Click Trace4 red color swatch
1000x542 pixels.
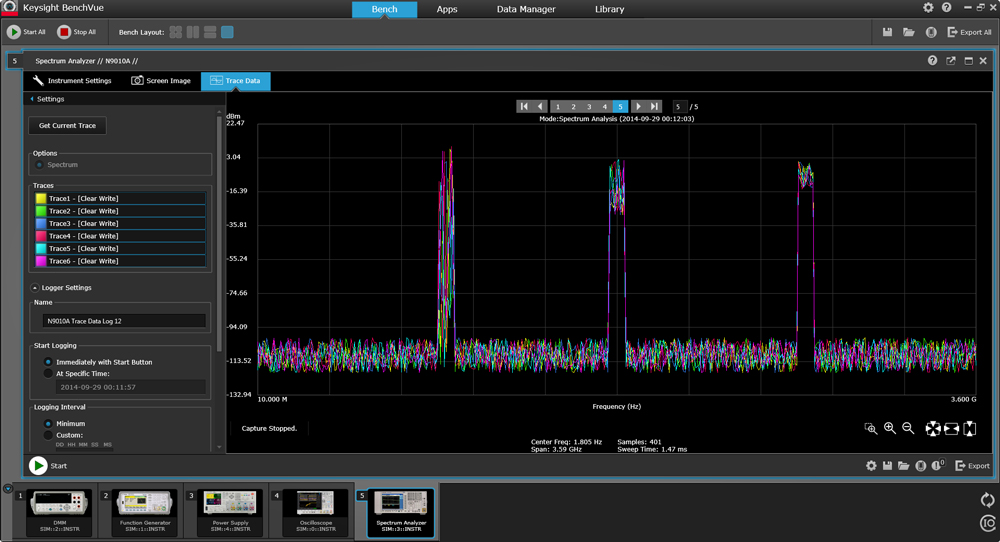(x=41, y=236)
